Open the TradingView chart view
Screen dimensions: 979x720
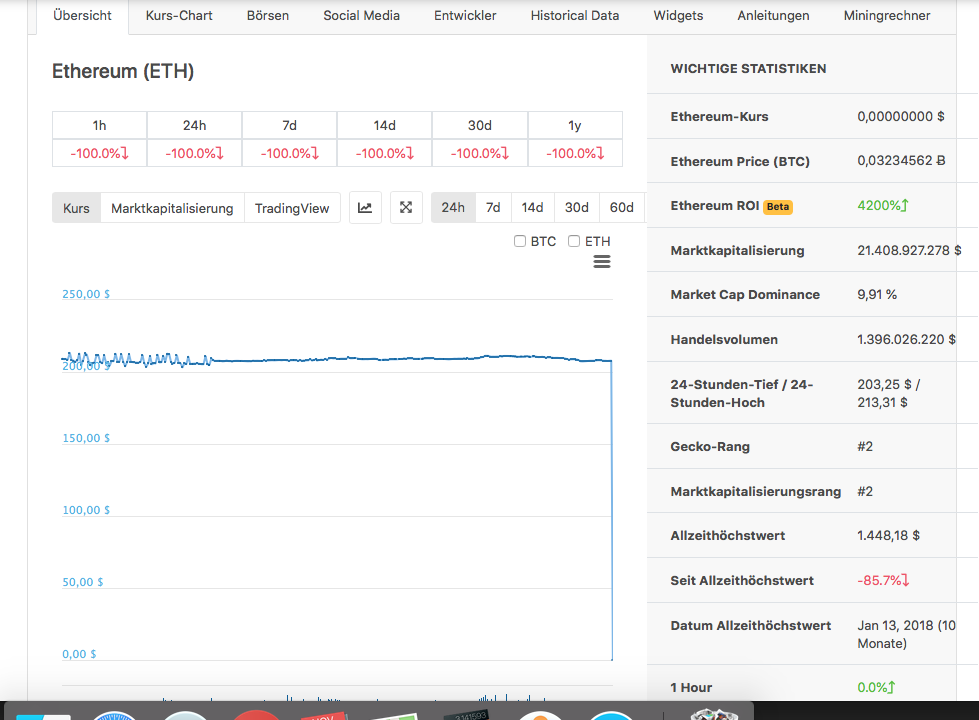tap(293, 207)
